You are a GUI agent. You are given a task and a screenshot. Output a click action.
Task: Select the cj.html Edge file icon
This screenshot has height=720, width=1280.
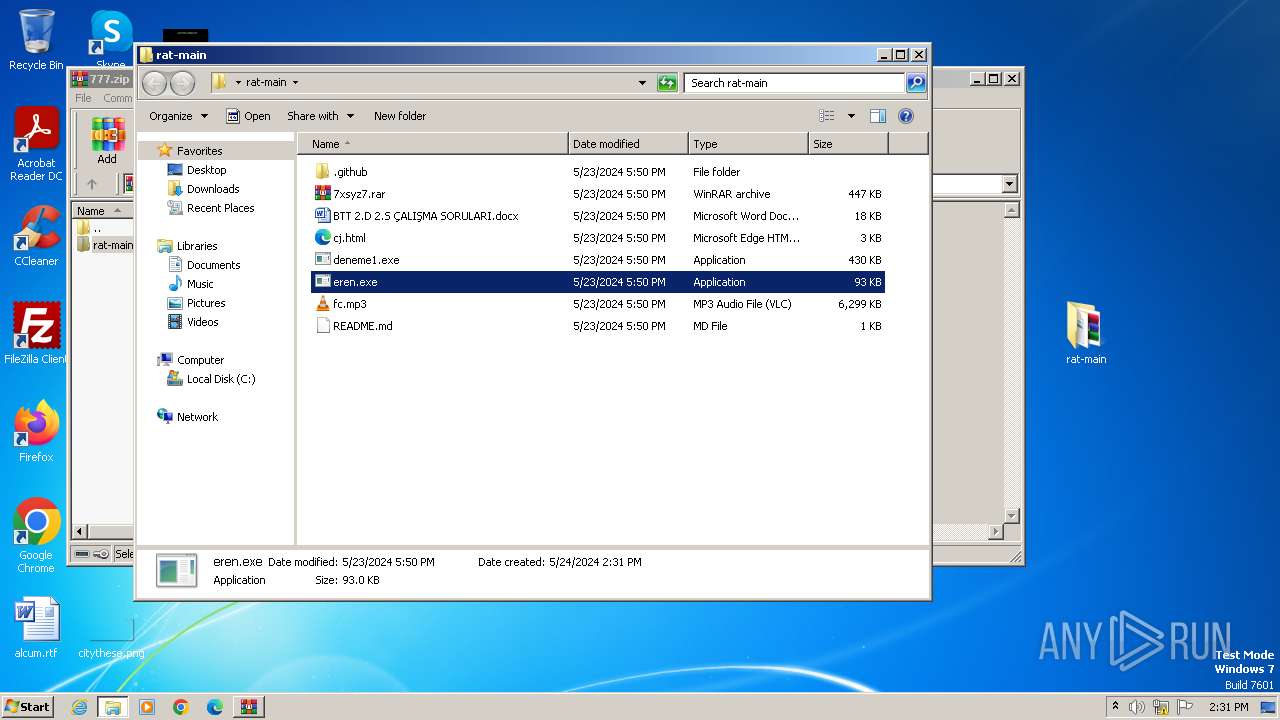point(322,238)
